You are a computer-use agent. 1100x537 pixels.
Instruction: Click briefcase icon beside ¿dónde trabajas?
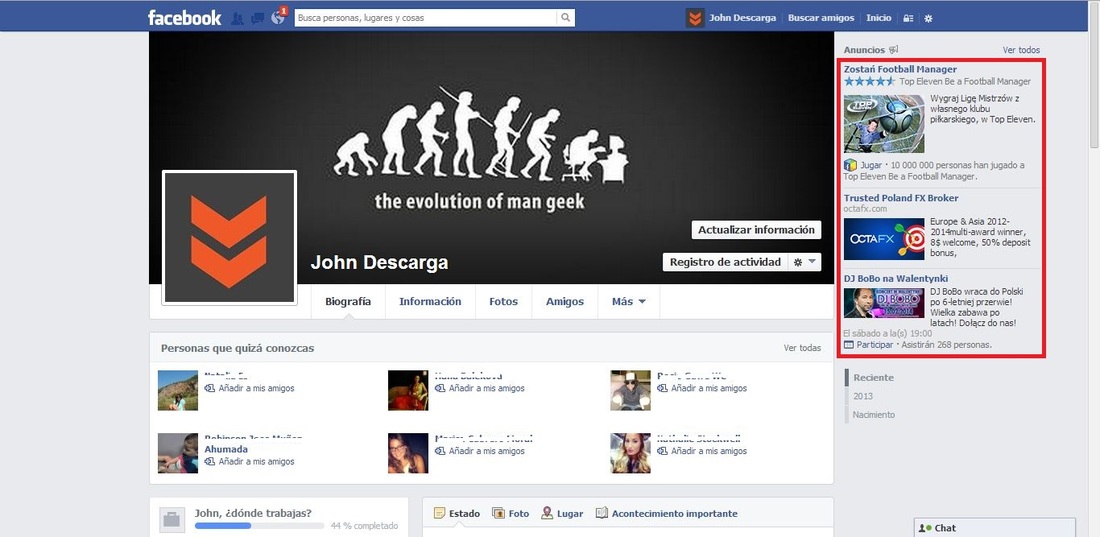tap(172, 519)
